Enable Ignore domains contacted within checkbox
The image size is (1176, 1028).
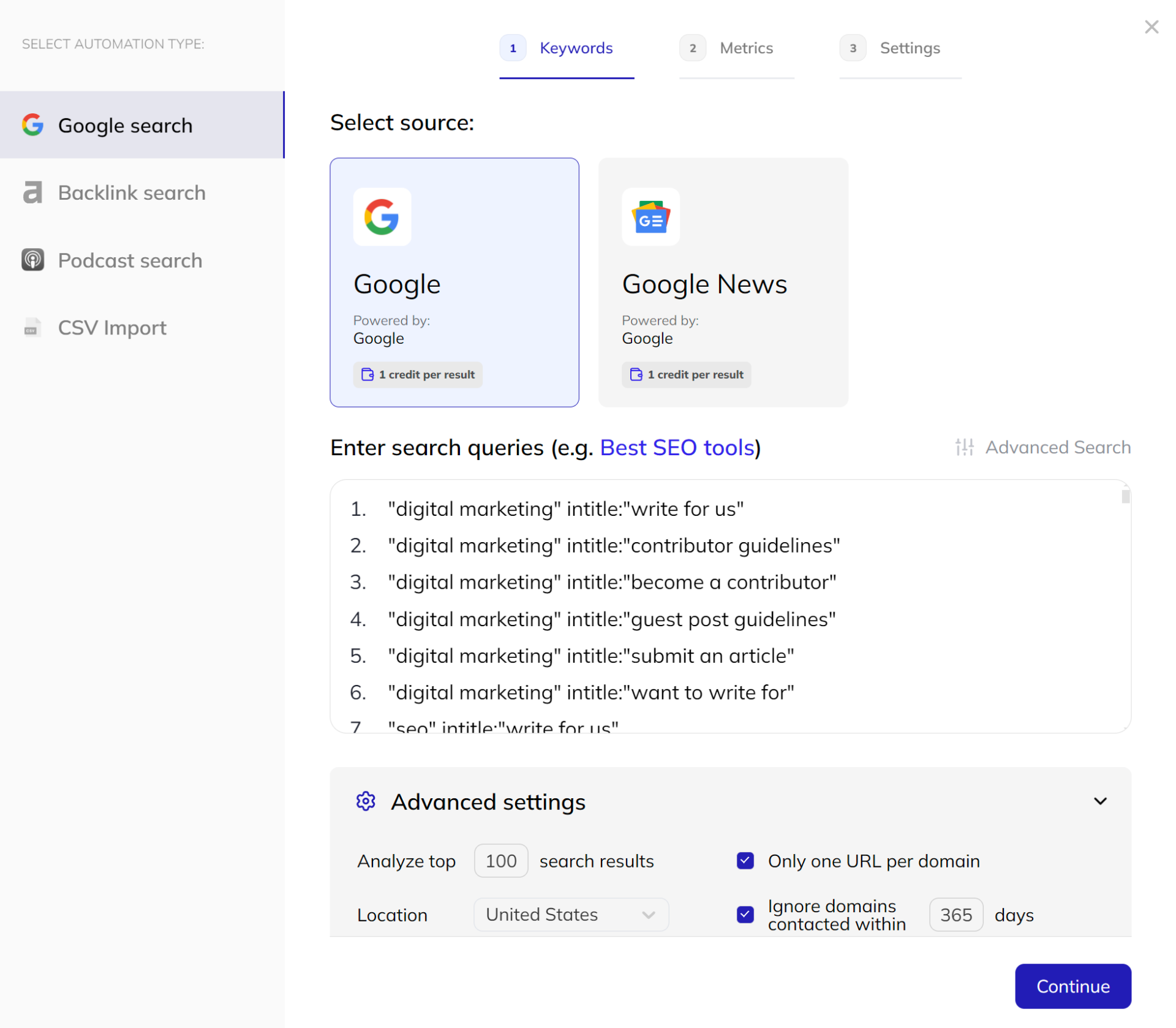point(744,914)
